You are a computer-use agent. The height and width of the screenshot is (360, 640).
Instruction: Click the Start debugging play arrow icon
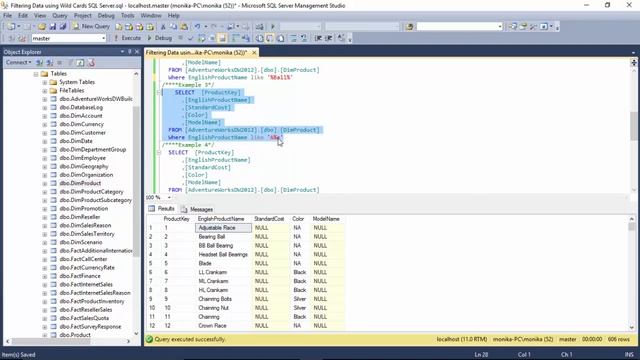point(273,27)
